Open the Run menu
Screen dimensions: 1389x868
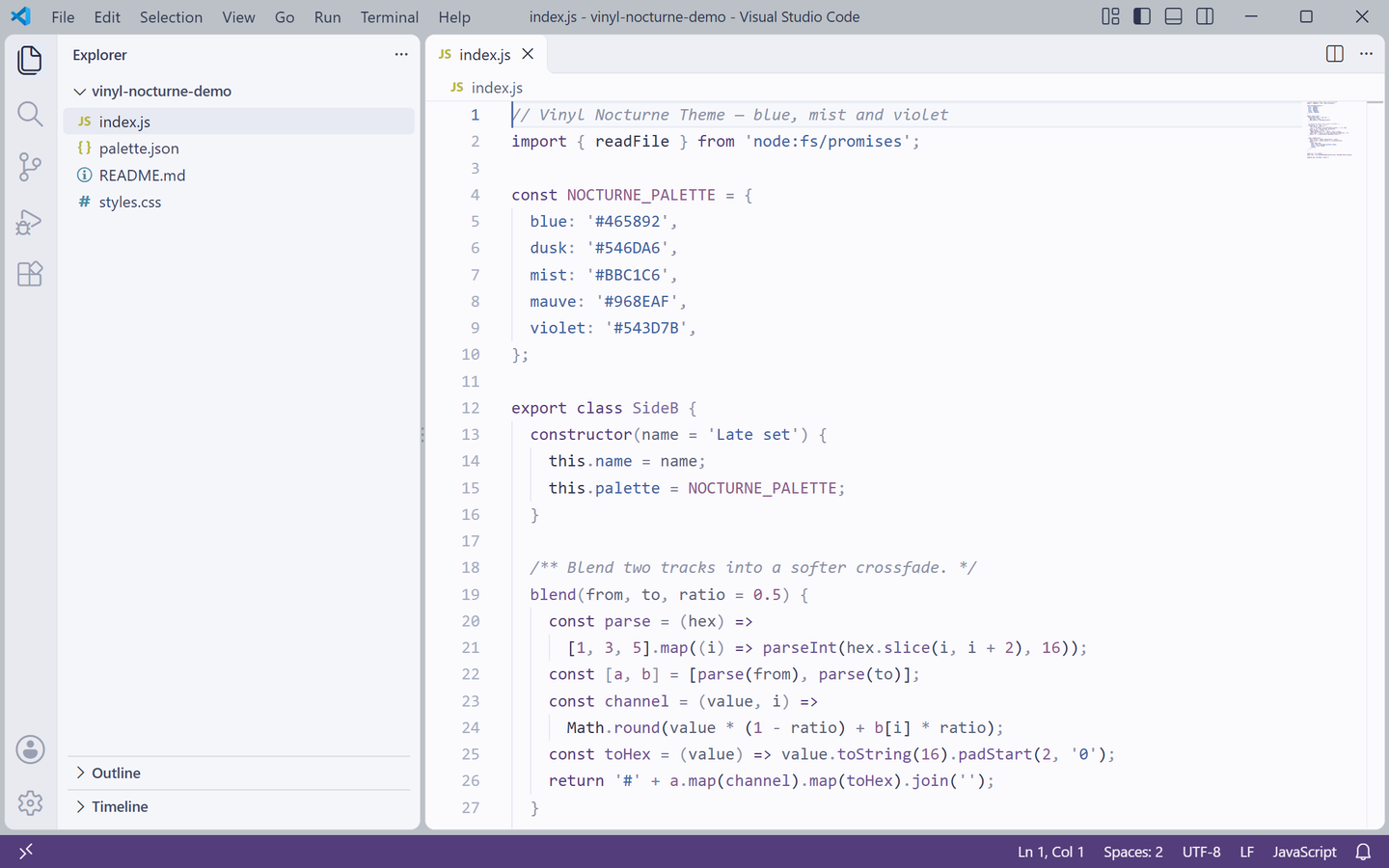tap(327, 16)
